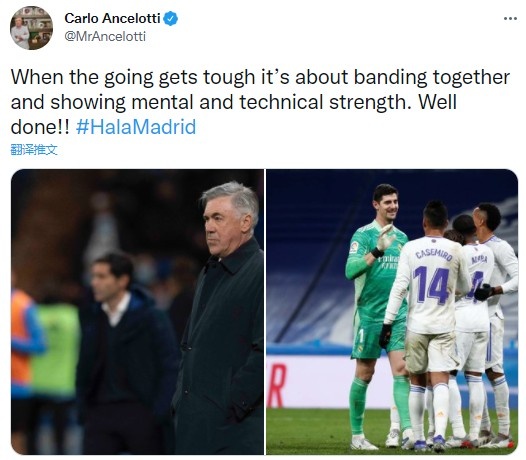This screenshot has height=460, width=526.
Task: Click the goalkeeper's raised white glove
Action: tap(385, 238)
